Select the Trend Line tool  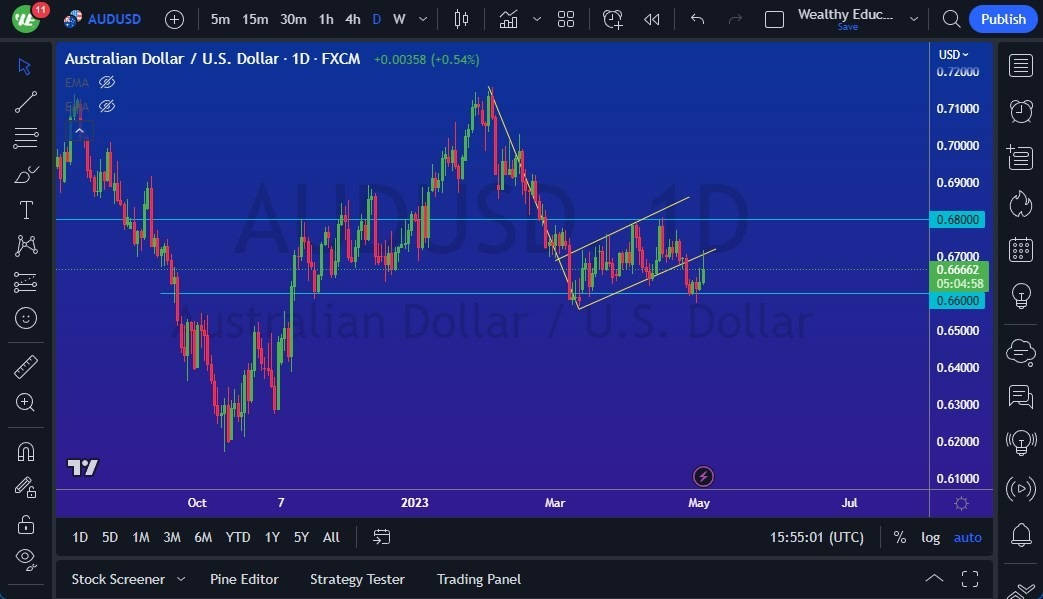tap(25, 102)
